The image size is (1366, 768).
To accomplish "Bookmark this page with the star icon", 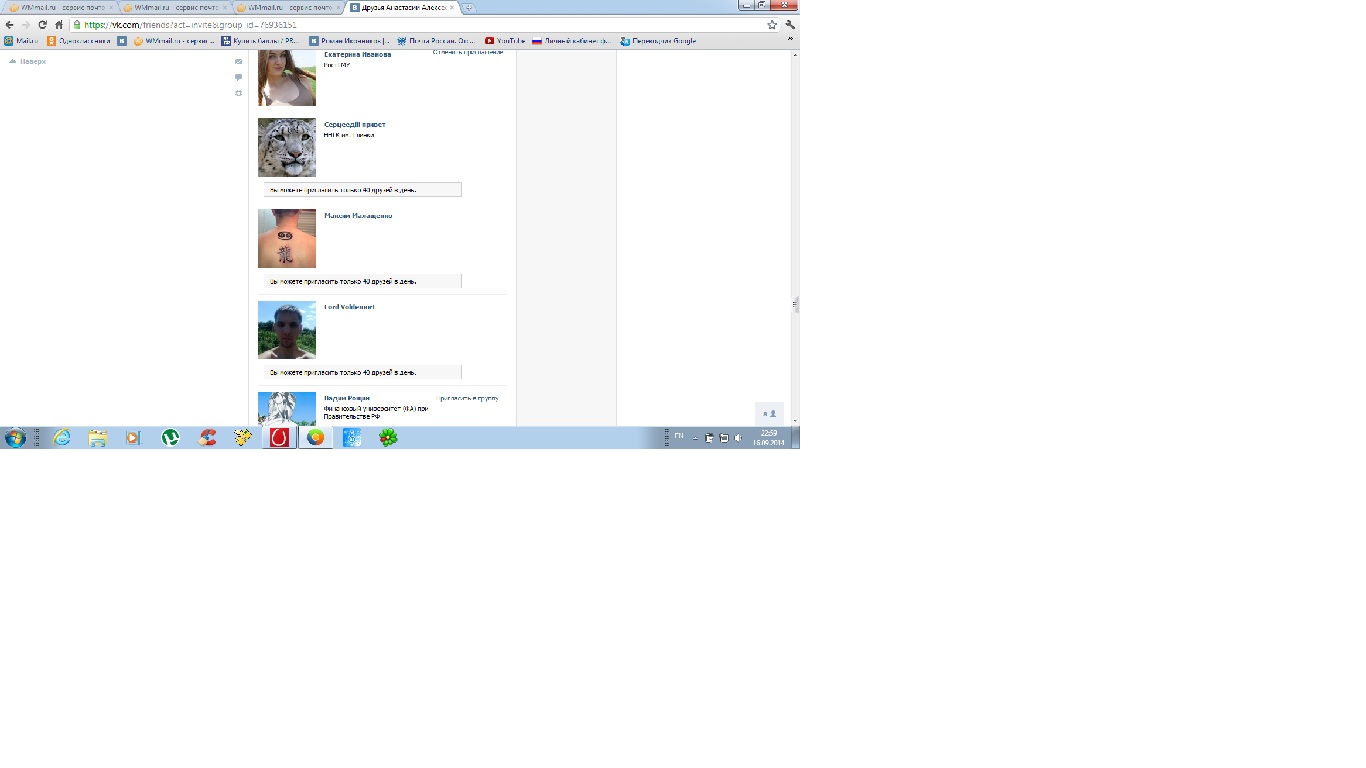I will (772, 25).
